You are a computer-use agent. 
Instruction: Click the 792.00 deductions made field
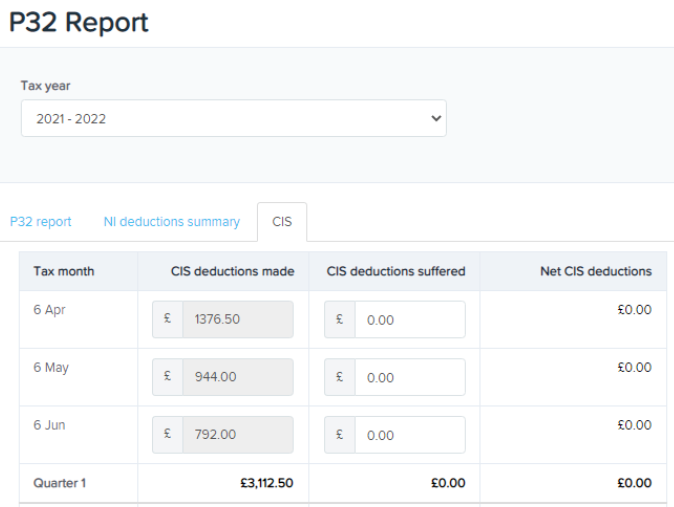click(238, 435)
